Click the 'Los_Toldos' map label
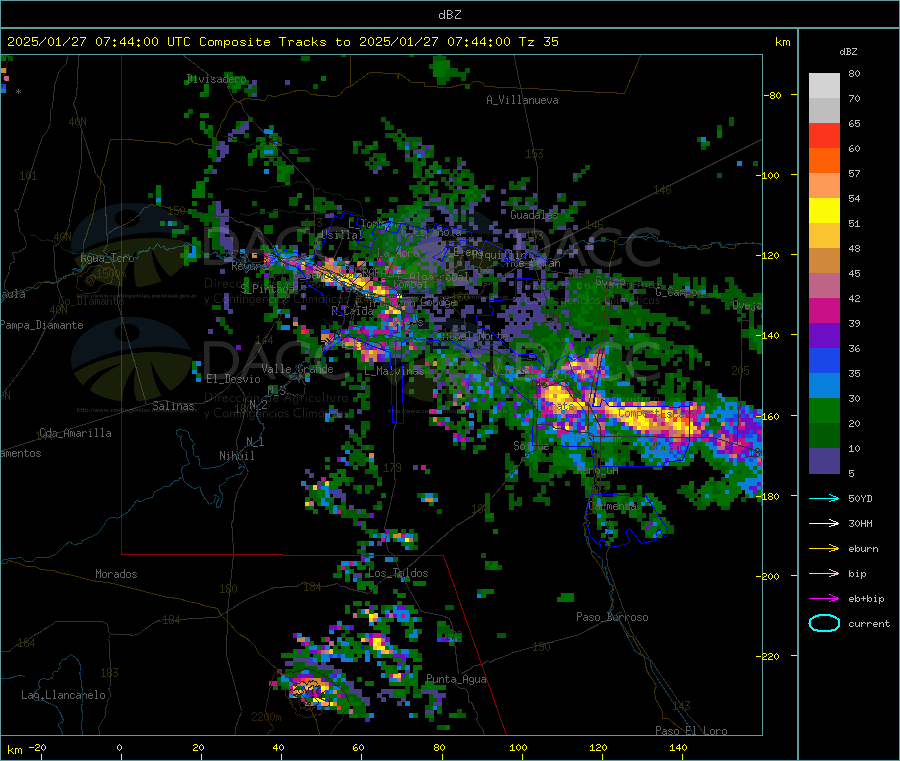 click(x=398, y=573)
